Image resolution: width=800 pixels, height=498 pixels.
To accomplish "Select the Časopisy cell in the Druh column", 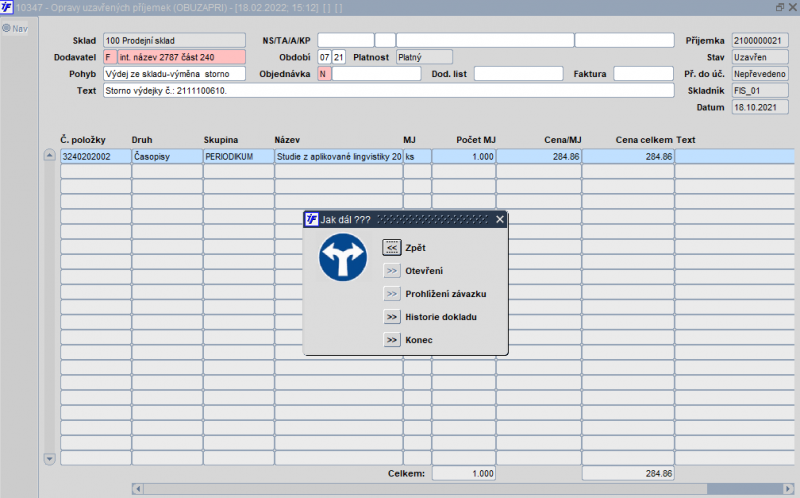I will pos(166,157).
